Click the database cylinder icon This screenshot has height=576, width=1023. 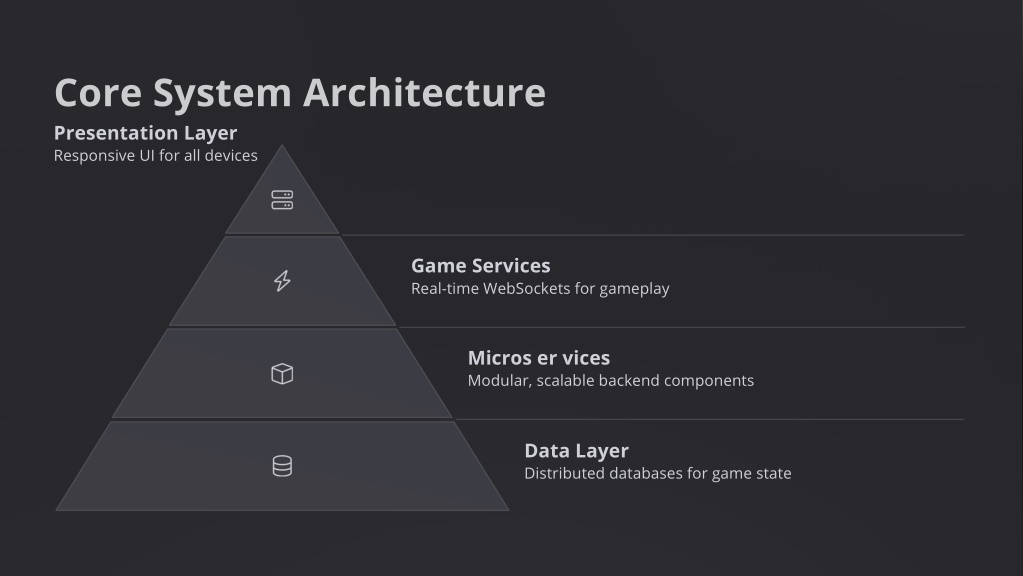coord(282,466)
